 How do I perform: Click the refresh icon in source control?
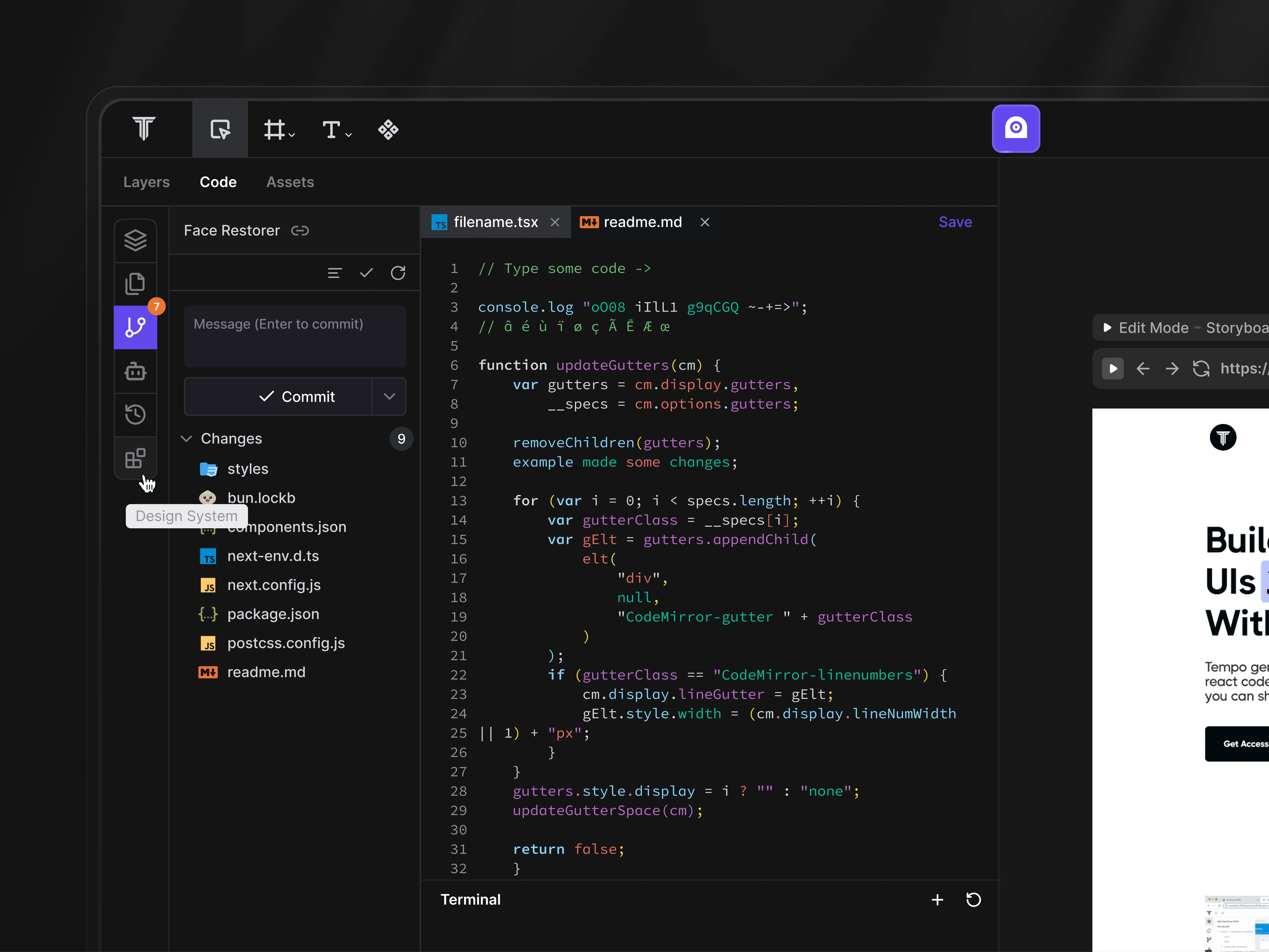[x=398, y=273]
